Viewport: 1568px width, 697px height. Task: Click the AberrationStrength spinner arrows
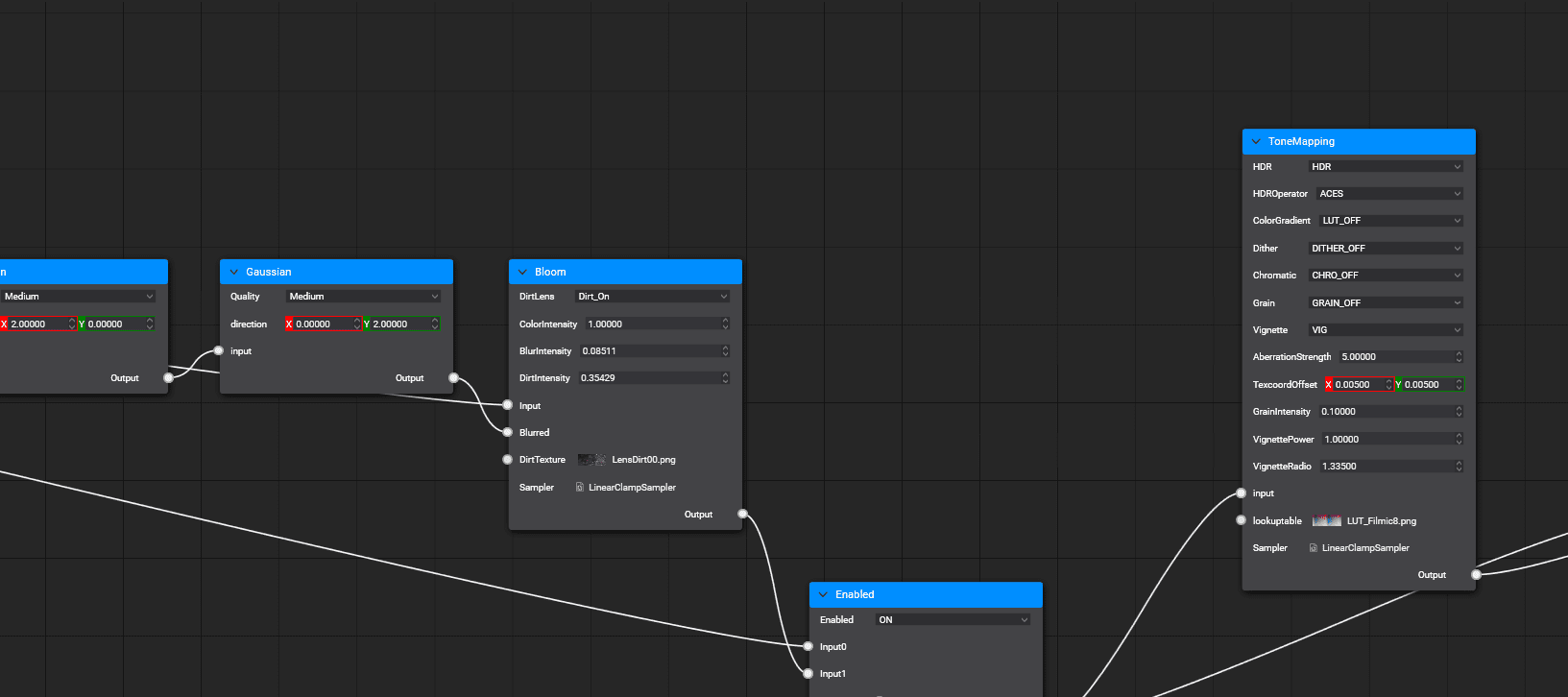(1459, 357)
